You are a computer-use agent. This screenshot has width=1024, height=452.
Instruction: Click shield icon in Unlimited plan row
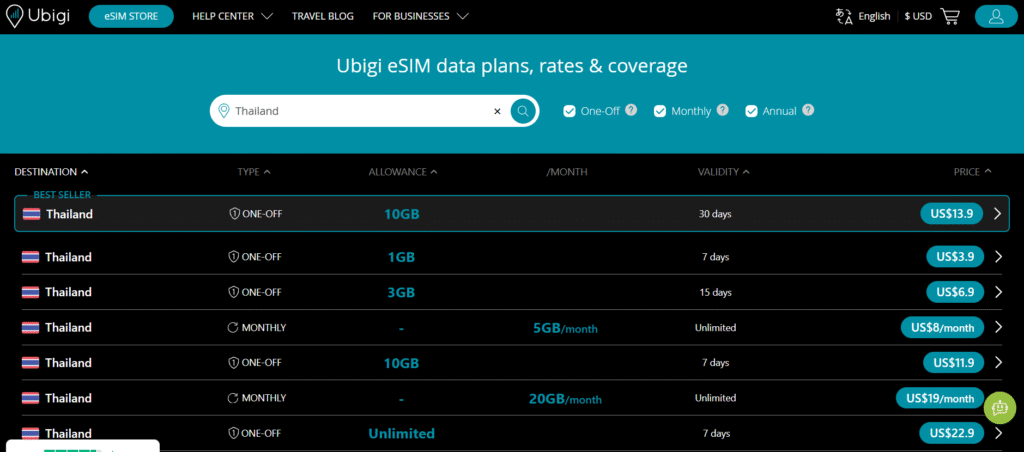click(x=234, y=433)
